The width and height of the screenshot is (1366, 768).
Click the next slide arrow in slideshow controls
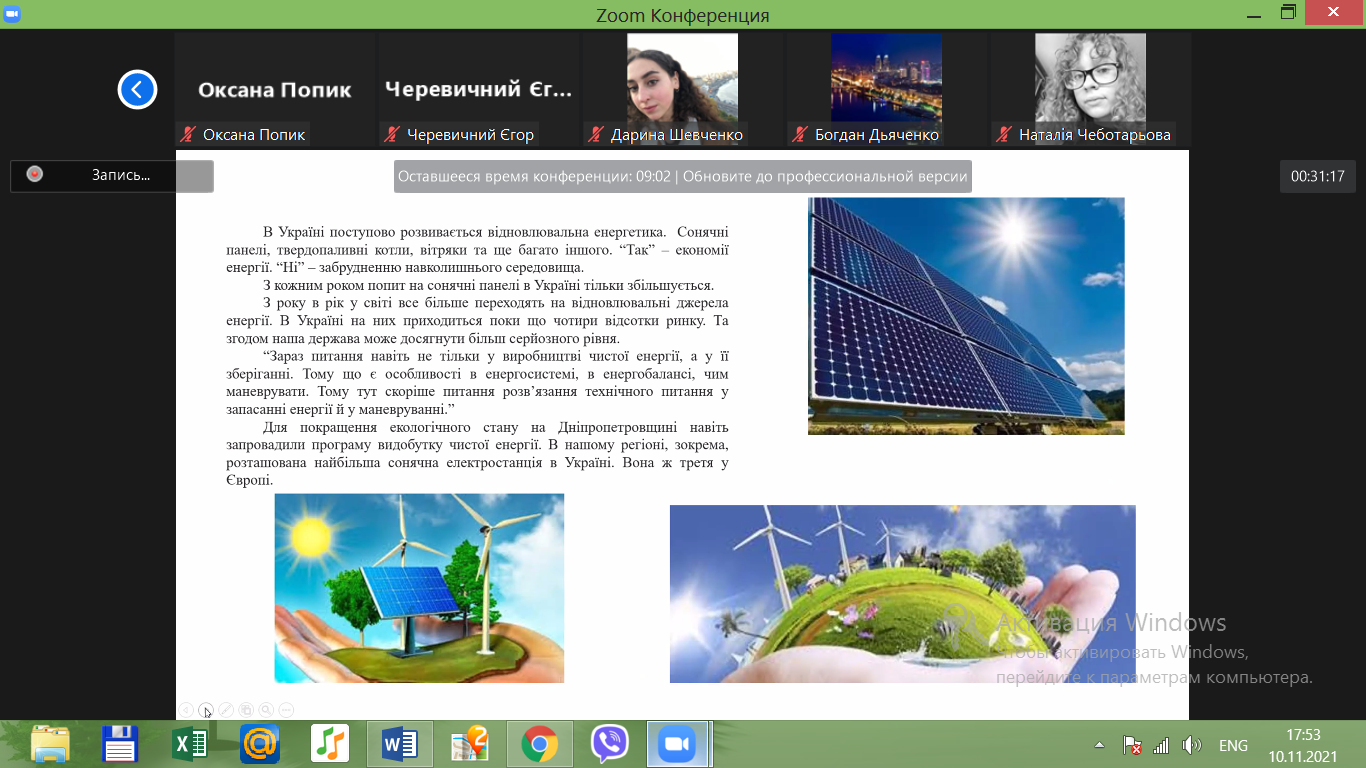point(206,710)
